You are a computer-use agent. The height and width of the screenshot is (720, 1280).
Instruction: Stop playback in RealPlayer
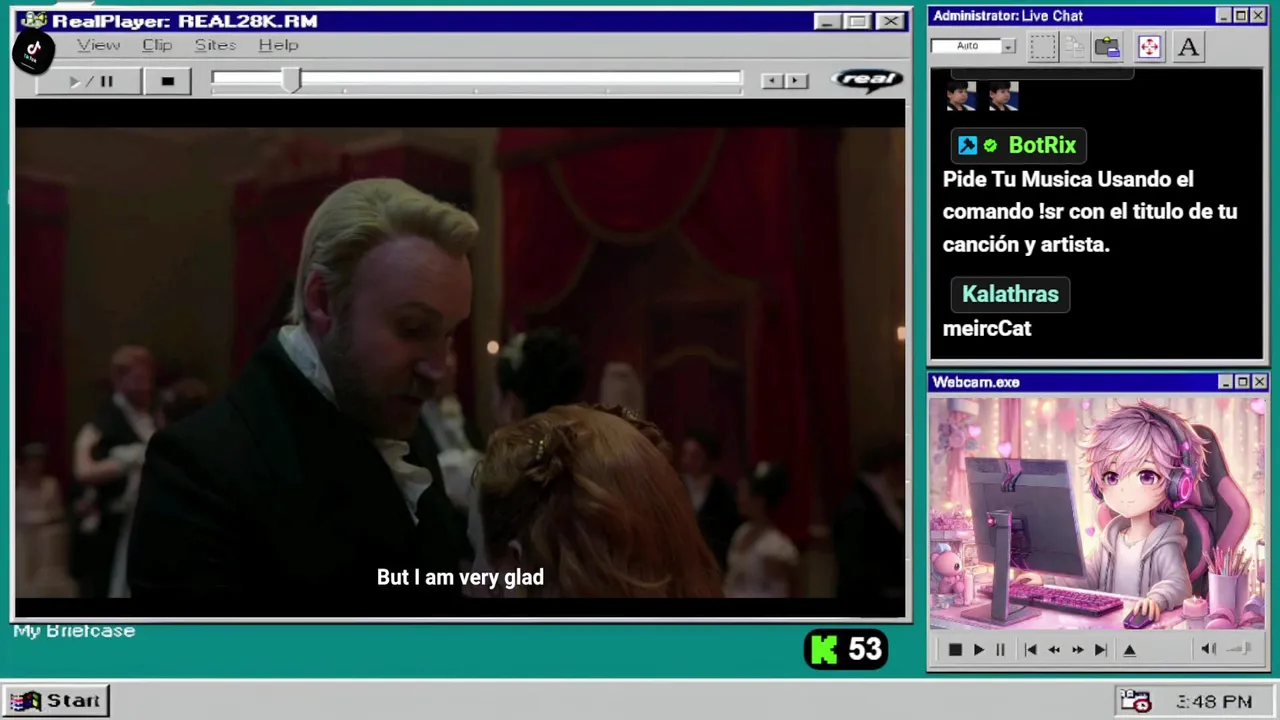(x=167, y=81)
